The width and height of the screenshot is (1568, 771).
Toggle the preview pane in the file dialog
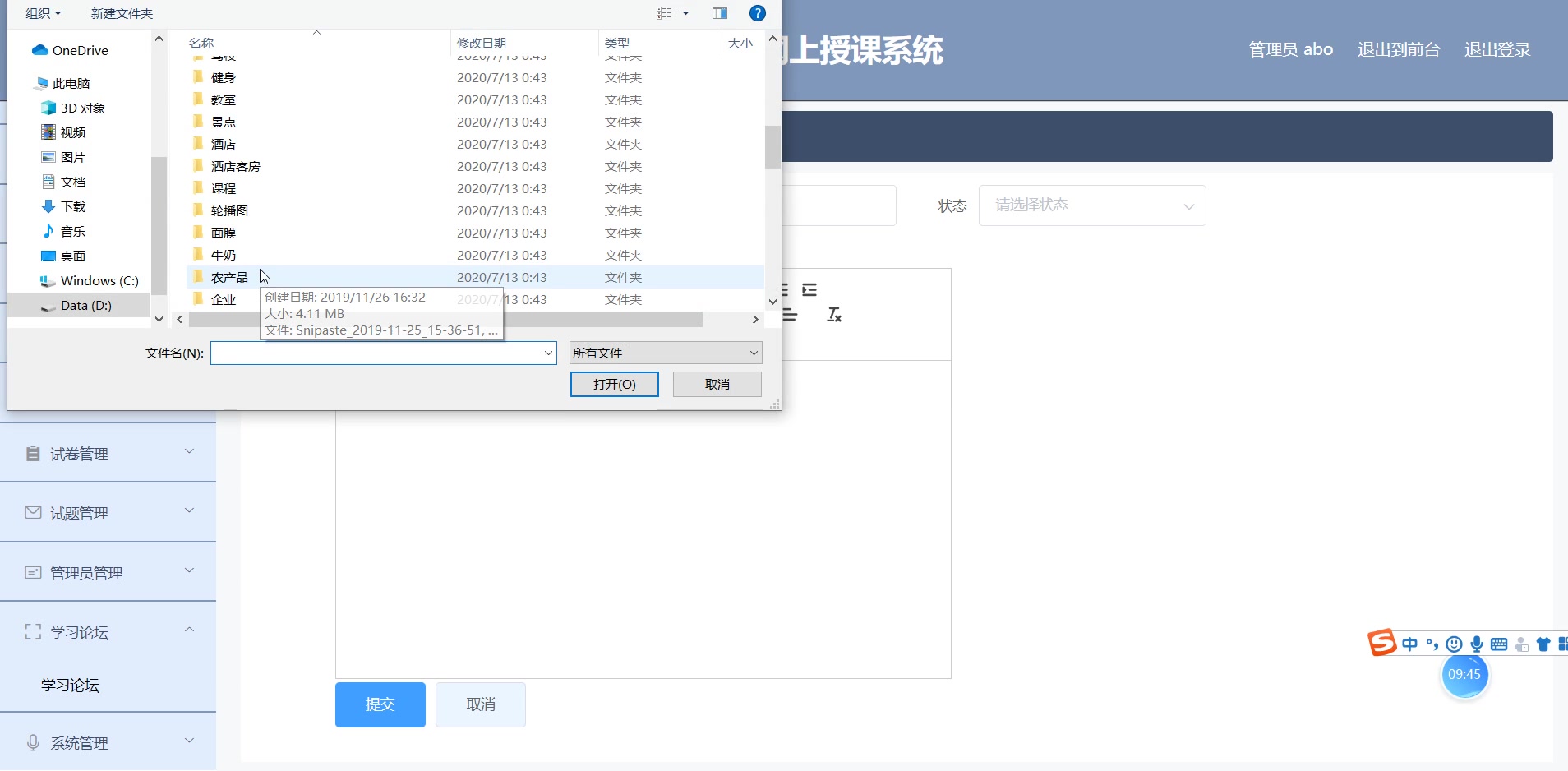coord(720,13)
